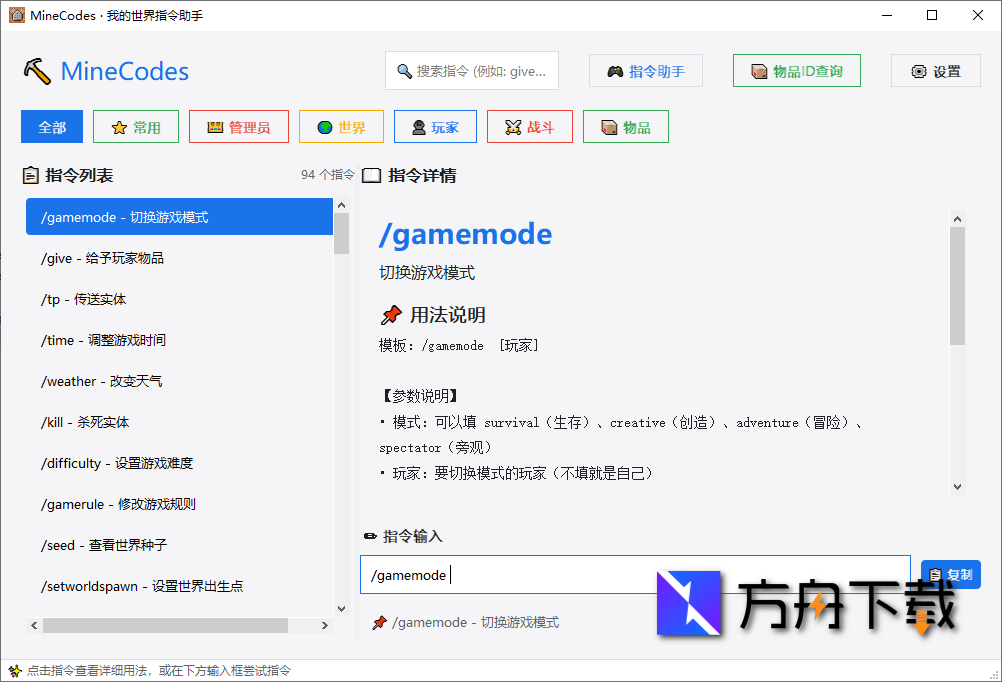Switch to the 世界 category tab

point(341,126)
